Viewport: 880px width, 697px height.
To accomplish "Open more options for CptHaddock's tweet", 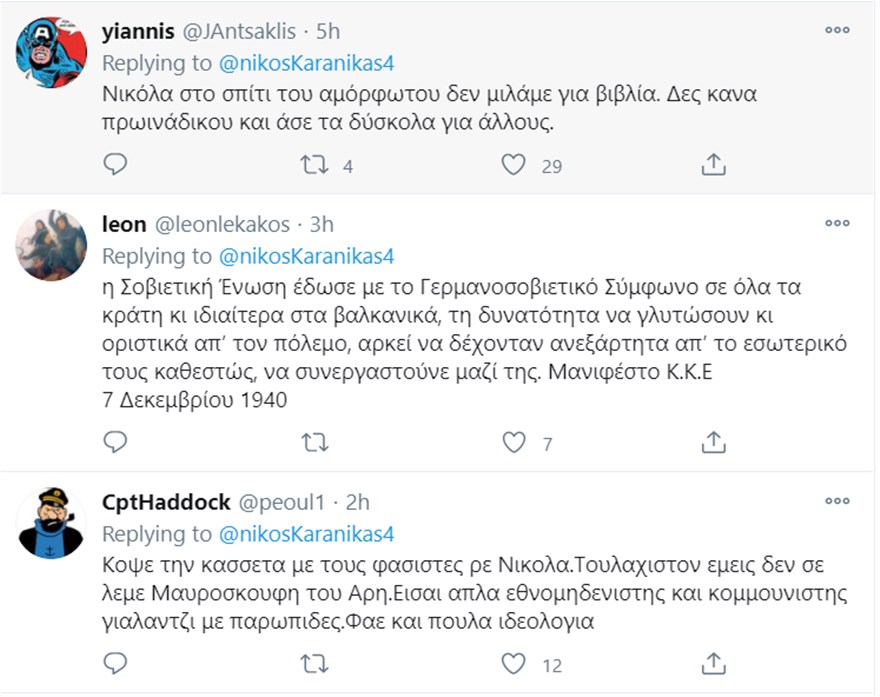I will coord(836,500).
